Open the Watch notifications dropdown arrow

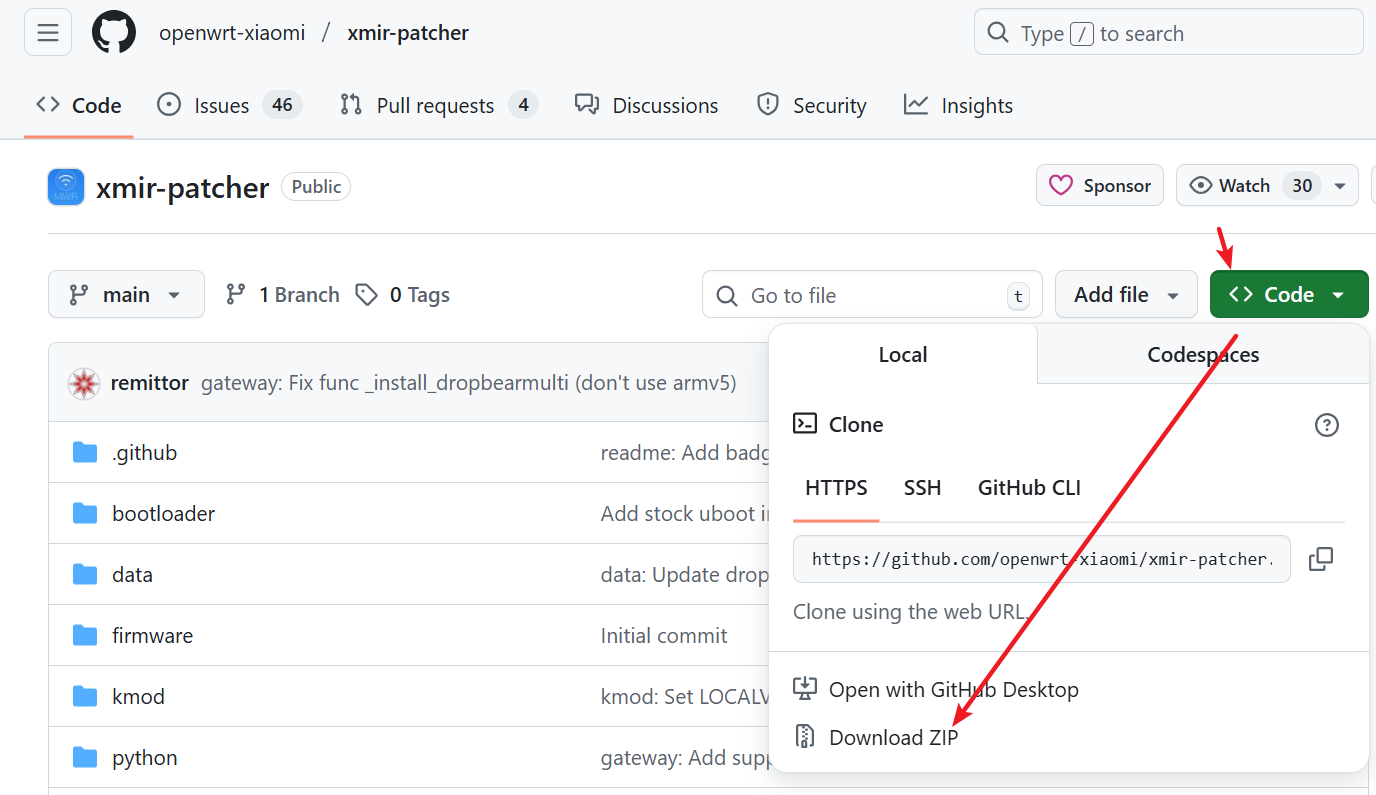click(x=1340, y=186)
